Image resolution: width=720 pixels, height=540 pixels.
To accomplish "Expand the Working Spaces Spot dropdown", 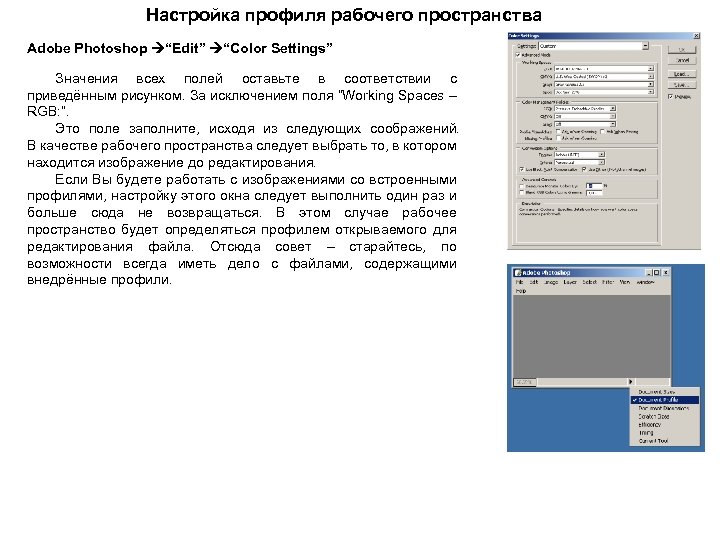I will point(604,92).
